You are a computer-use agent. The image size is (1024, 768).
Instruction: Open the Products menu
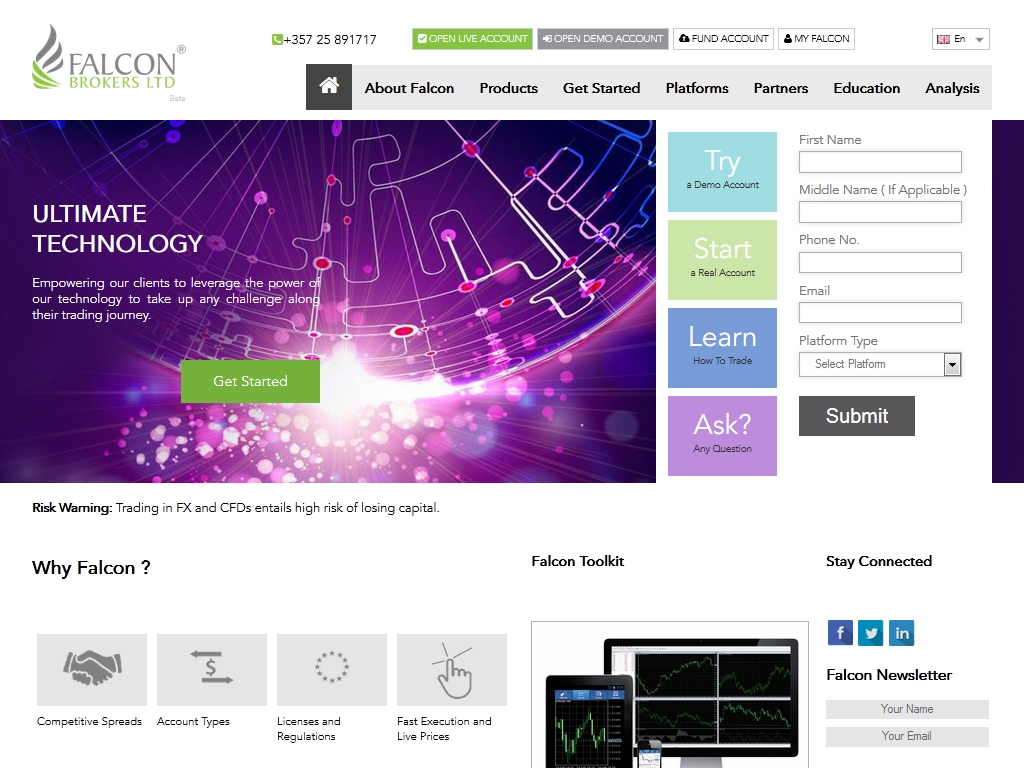[508, 88]
